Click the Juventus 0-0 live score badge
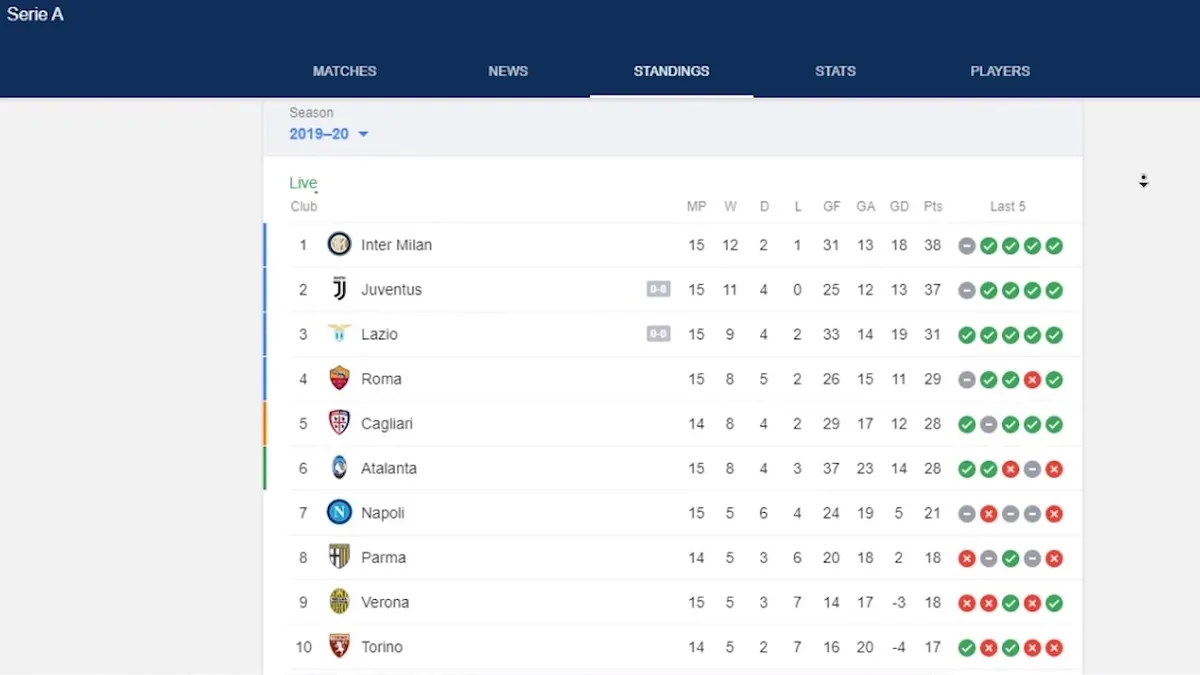Image resolution: width=1200 pixels, height=675 pixels. (658, 289)
